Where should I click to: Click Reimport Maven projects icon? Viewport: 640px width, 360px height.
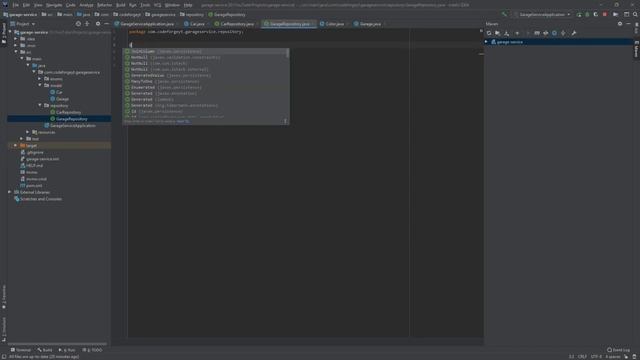click(x=489, y=33)
